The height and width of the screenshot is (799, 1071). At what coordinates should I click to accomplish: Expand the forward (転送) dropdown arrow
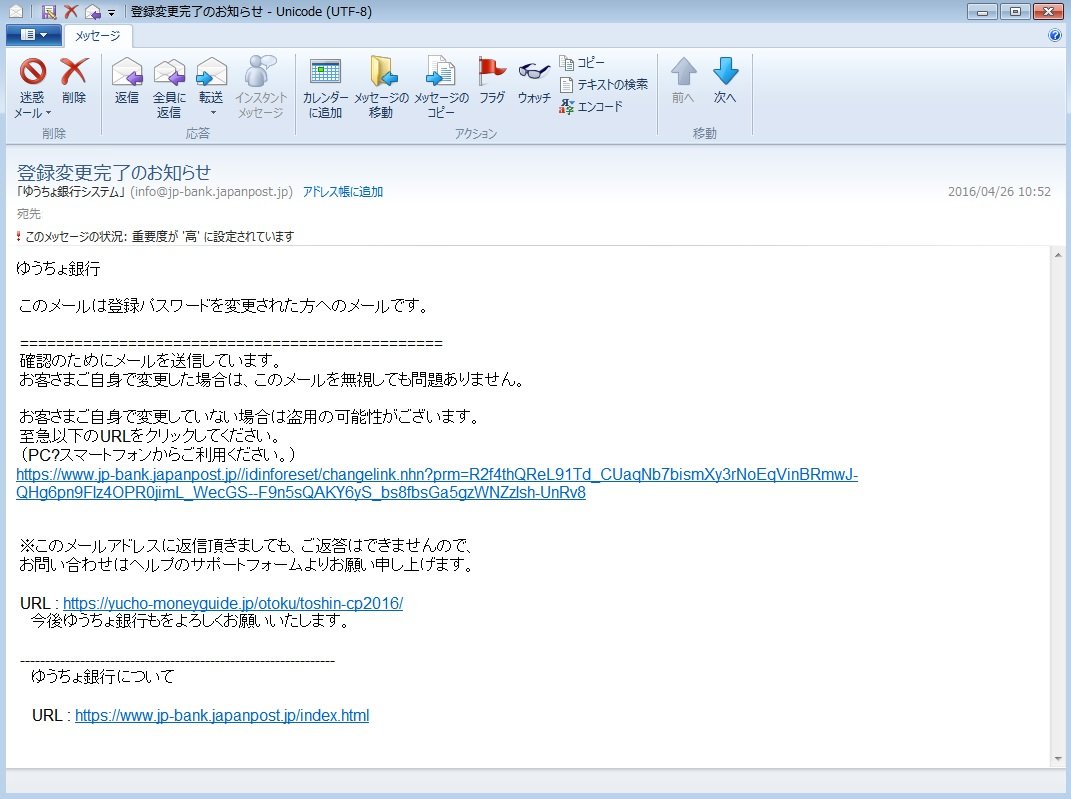click(x=212, y=113)
